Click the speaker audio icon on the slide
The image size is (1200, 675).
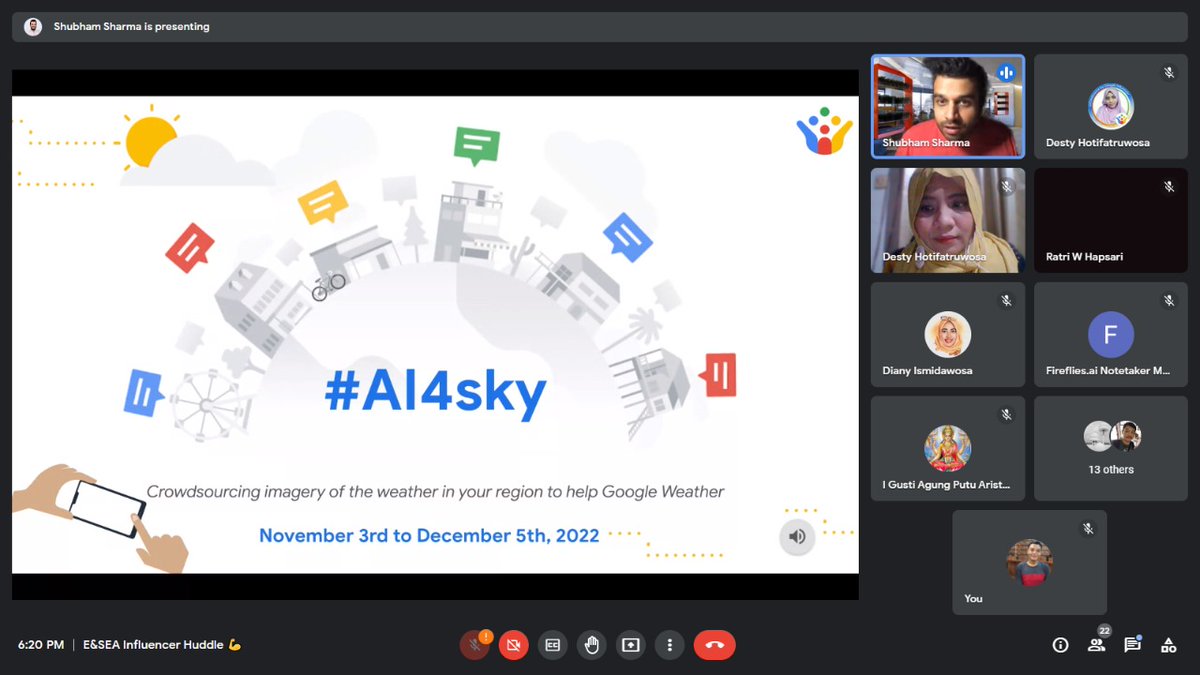(797, 537)
